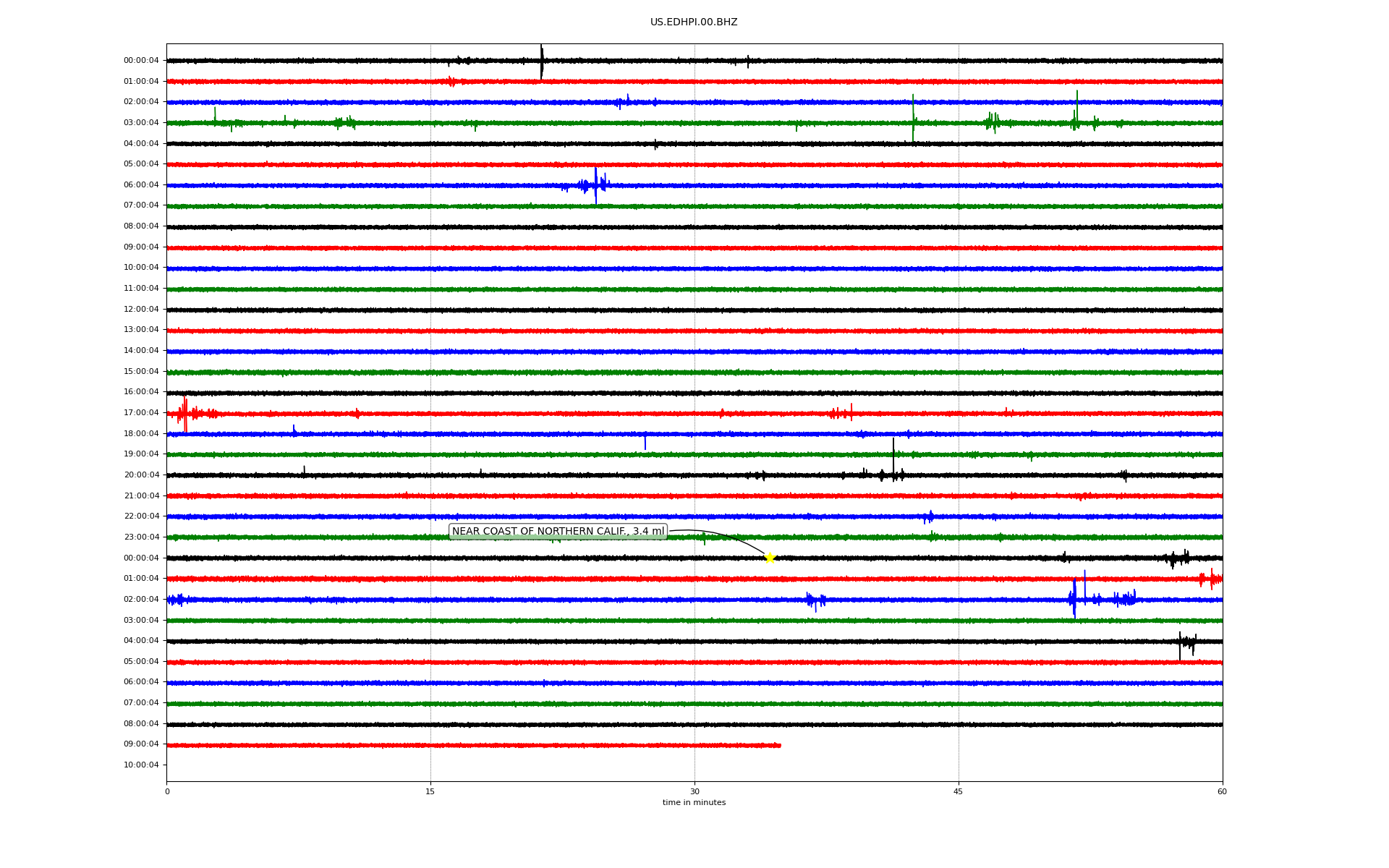Click the end of the last red trace

click(779, 745)
